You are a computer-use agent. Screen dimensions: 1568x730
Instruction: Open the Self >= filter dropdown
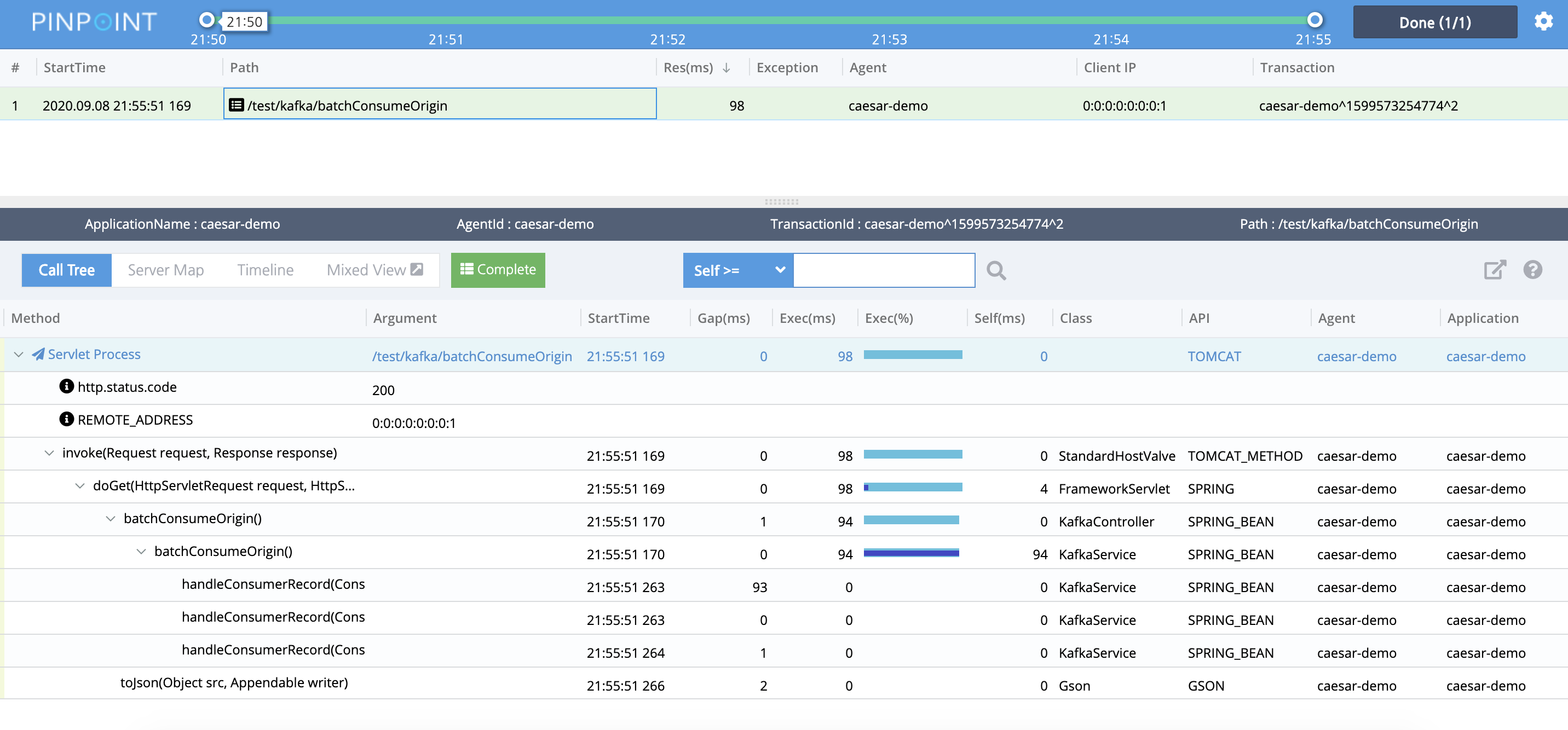click(x=738, y=270)
